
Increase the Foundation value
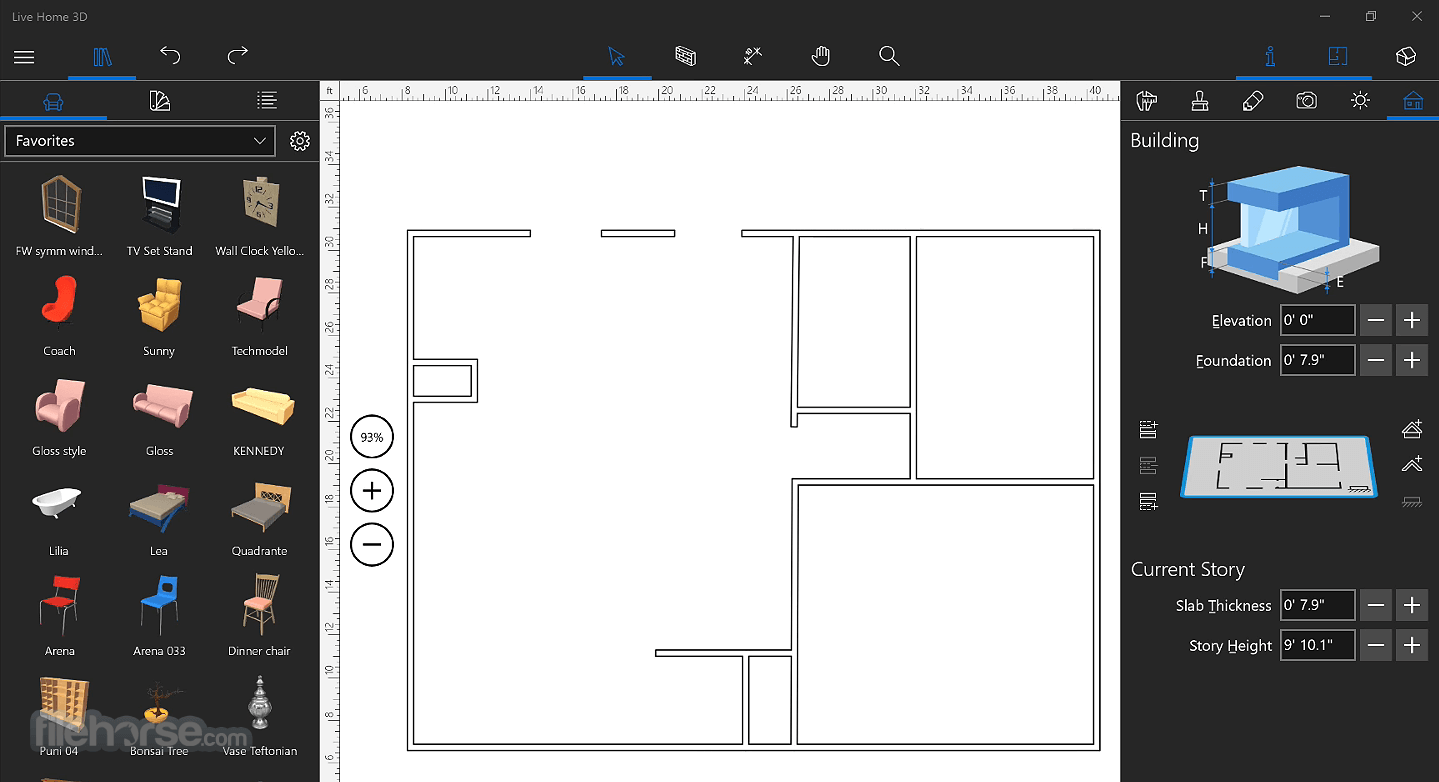pos(1412,361)
